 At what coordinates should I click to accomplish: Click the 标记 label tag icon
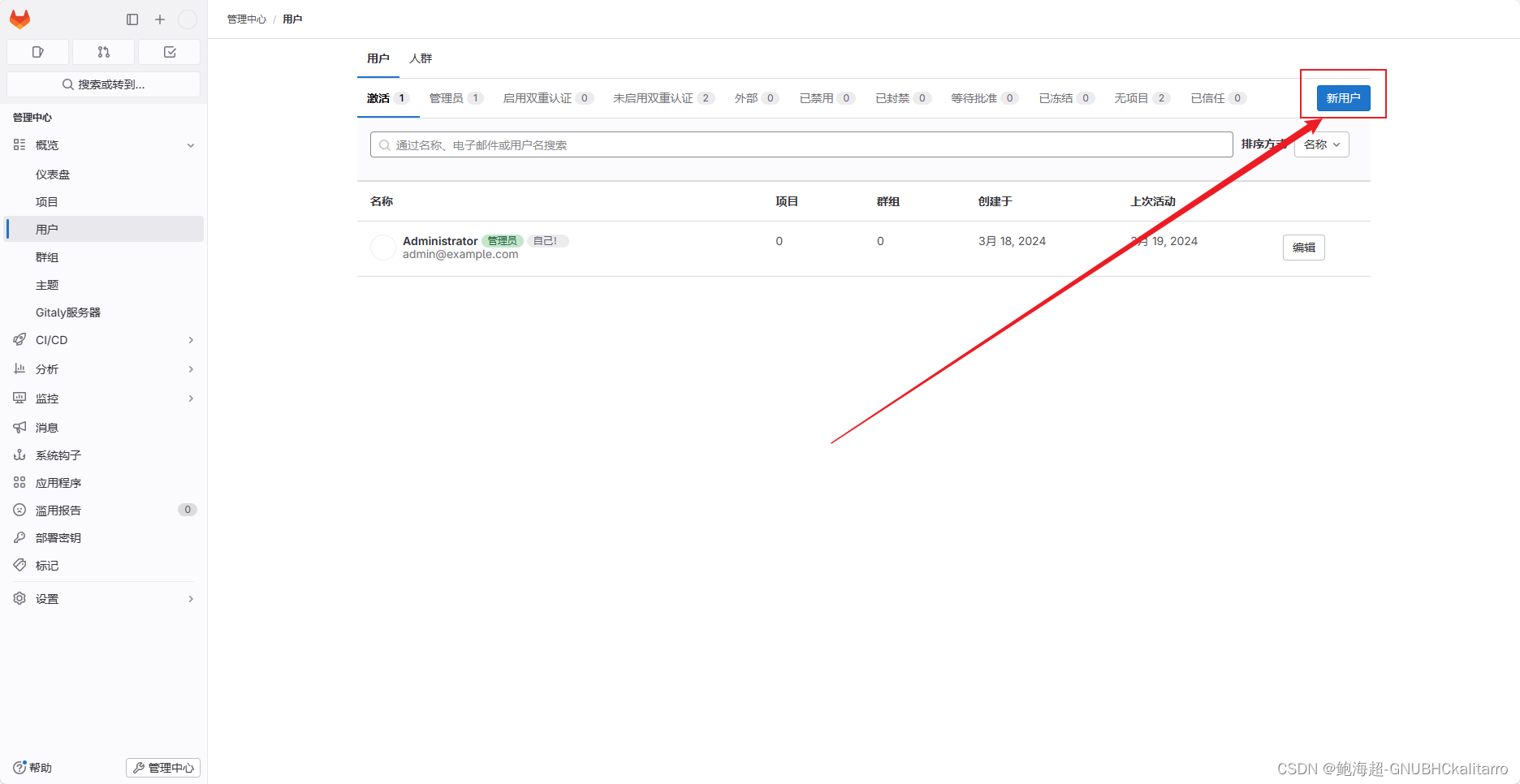pos(19,565)
